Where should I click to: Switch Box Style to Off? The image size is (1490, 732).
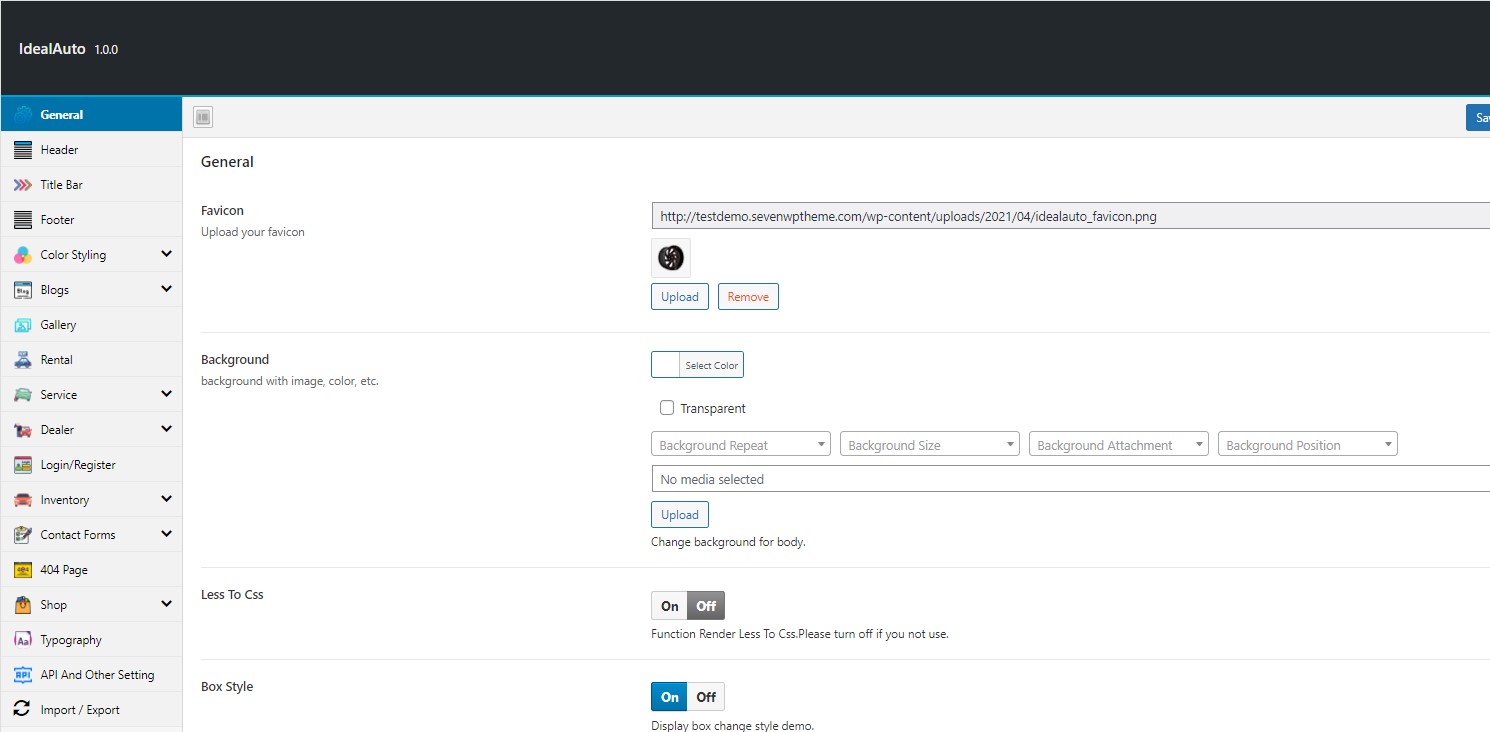[706, 697]
